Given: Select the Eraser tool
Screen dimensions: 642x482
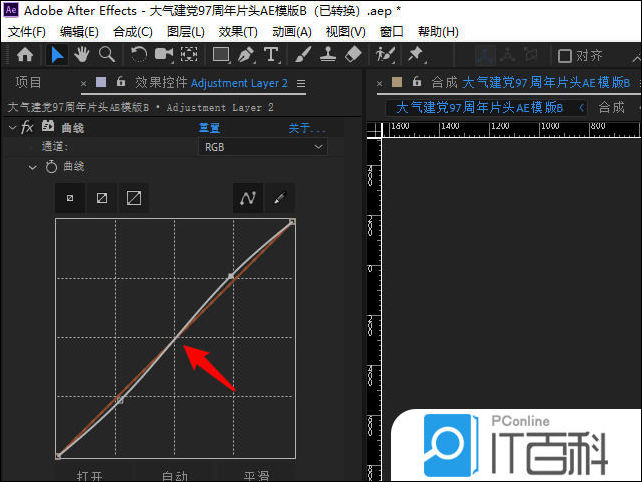Looking at the screenshot, I should click(353, 54).
